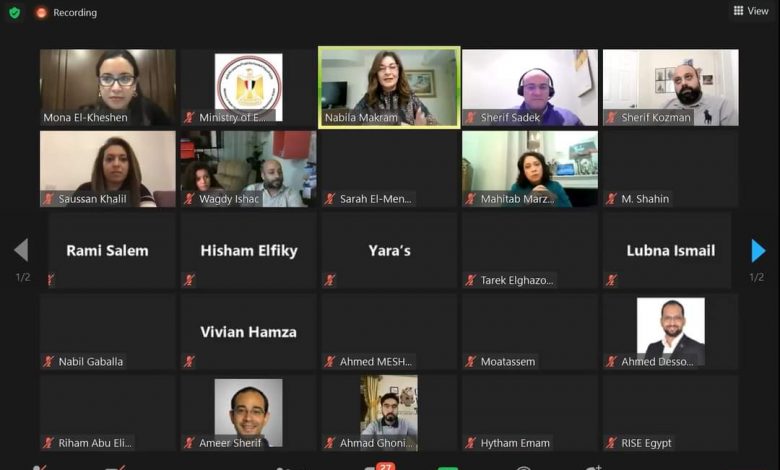Open the View layout menu
780x470 pixels.
pos(751,10)
